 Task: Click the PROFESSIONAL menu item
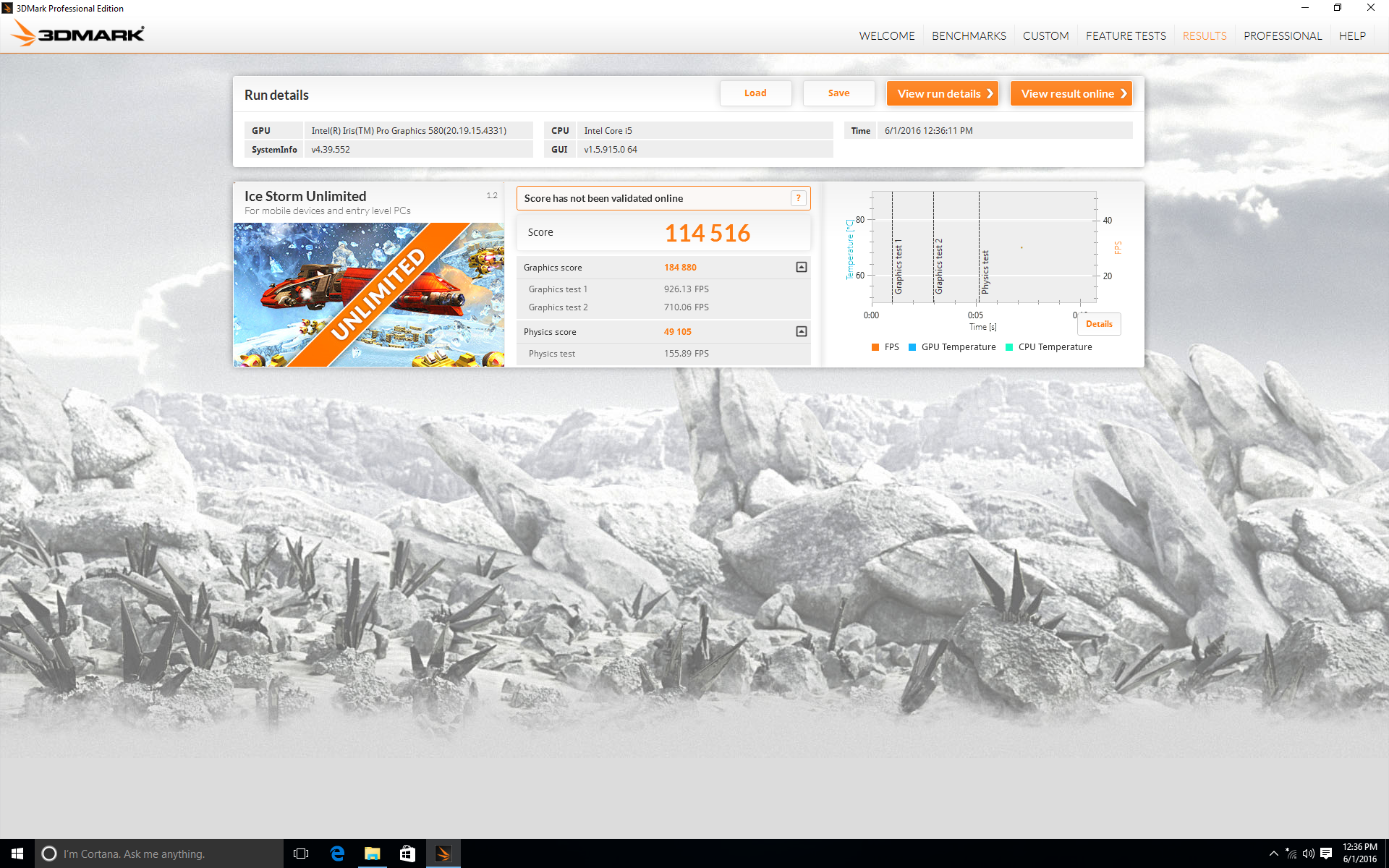[x=1283, y=36]
